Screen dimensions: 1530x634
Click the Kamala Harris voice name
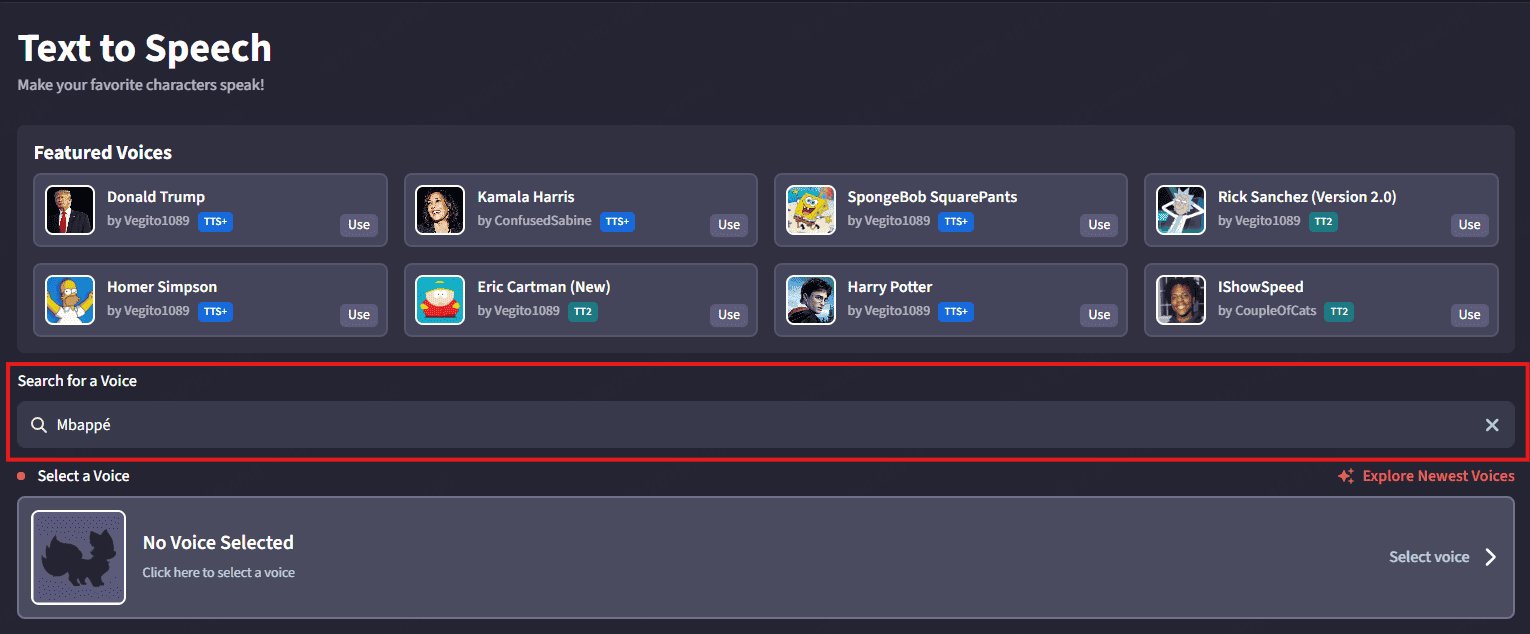click(x=526, y=197)
